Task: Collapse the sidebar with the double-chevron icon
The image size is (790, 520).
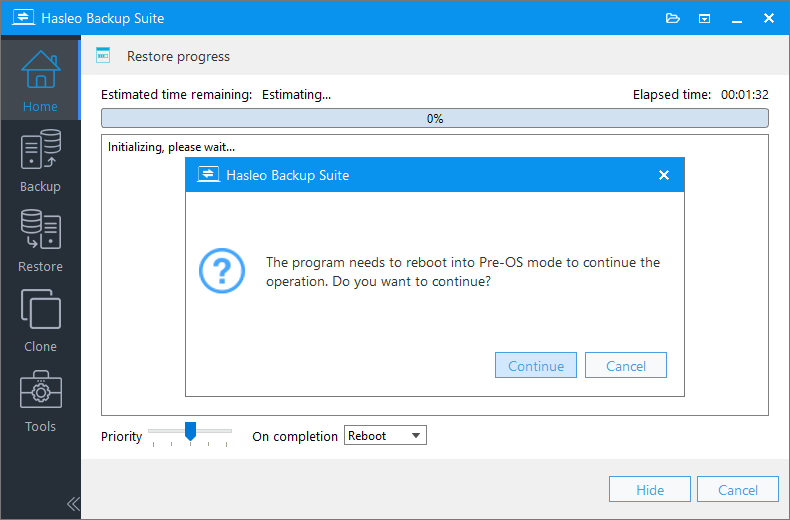Action: pos(73,503)
